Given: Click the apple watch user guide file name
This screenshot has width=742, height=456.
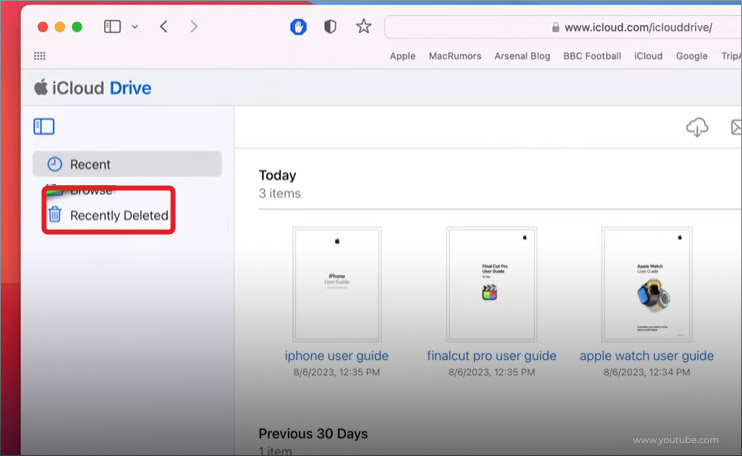Looking at the screenshot, I should pos(646,356).
